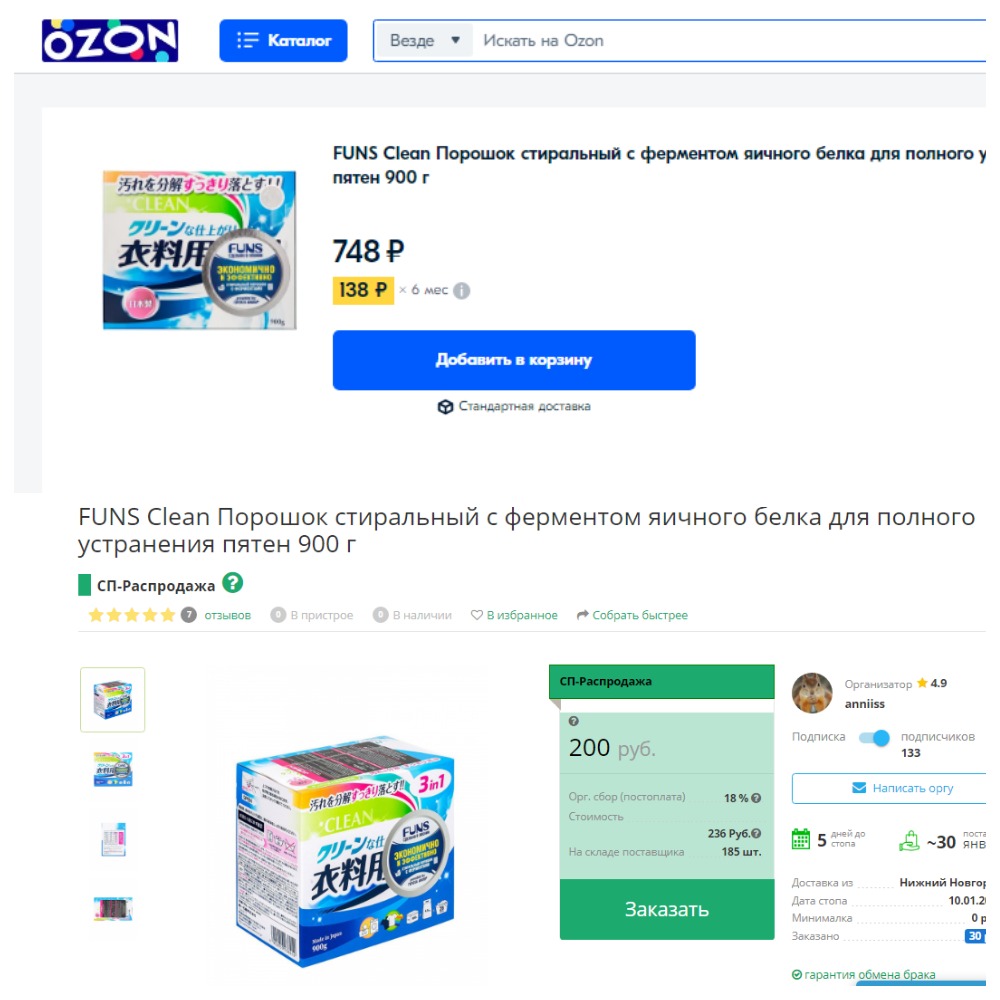Open organizer anniiss avatar

(812, 693)
